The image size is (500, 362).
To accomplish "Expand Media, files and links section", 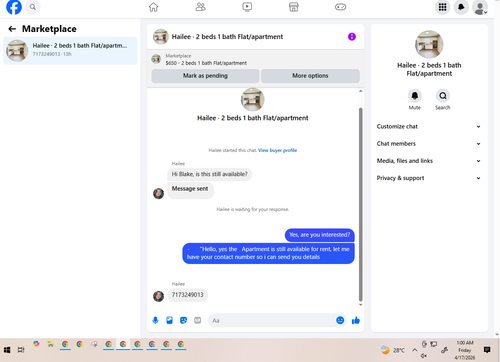I will click(429, 161).
